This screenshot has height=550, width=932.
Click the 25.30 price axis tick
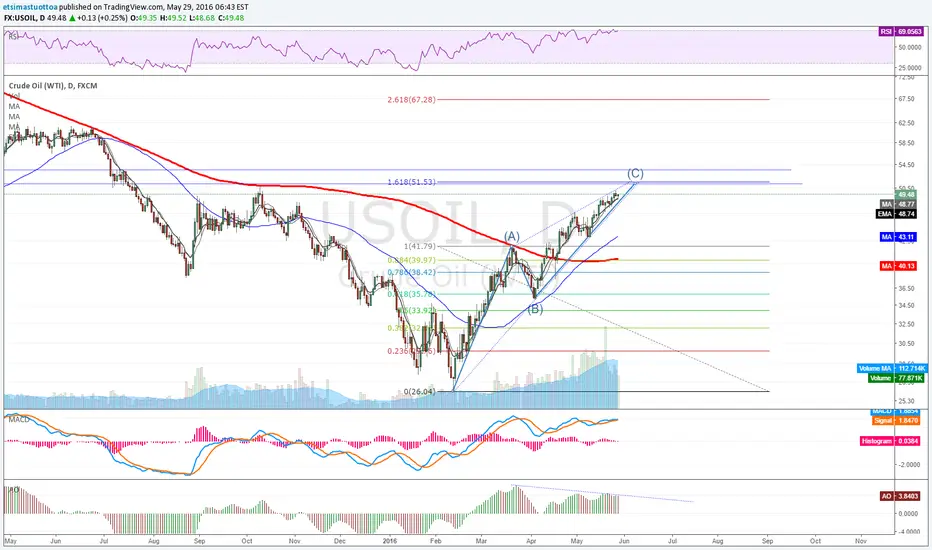[906, 401]
